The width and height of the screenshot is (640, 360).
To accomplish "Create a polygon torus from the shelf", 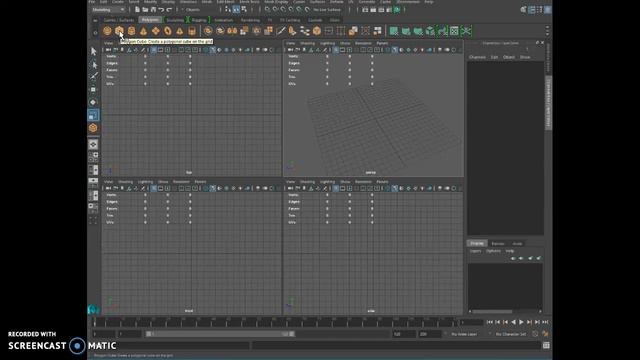I will pyautogui.click(x=168, y=31).
